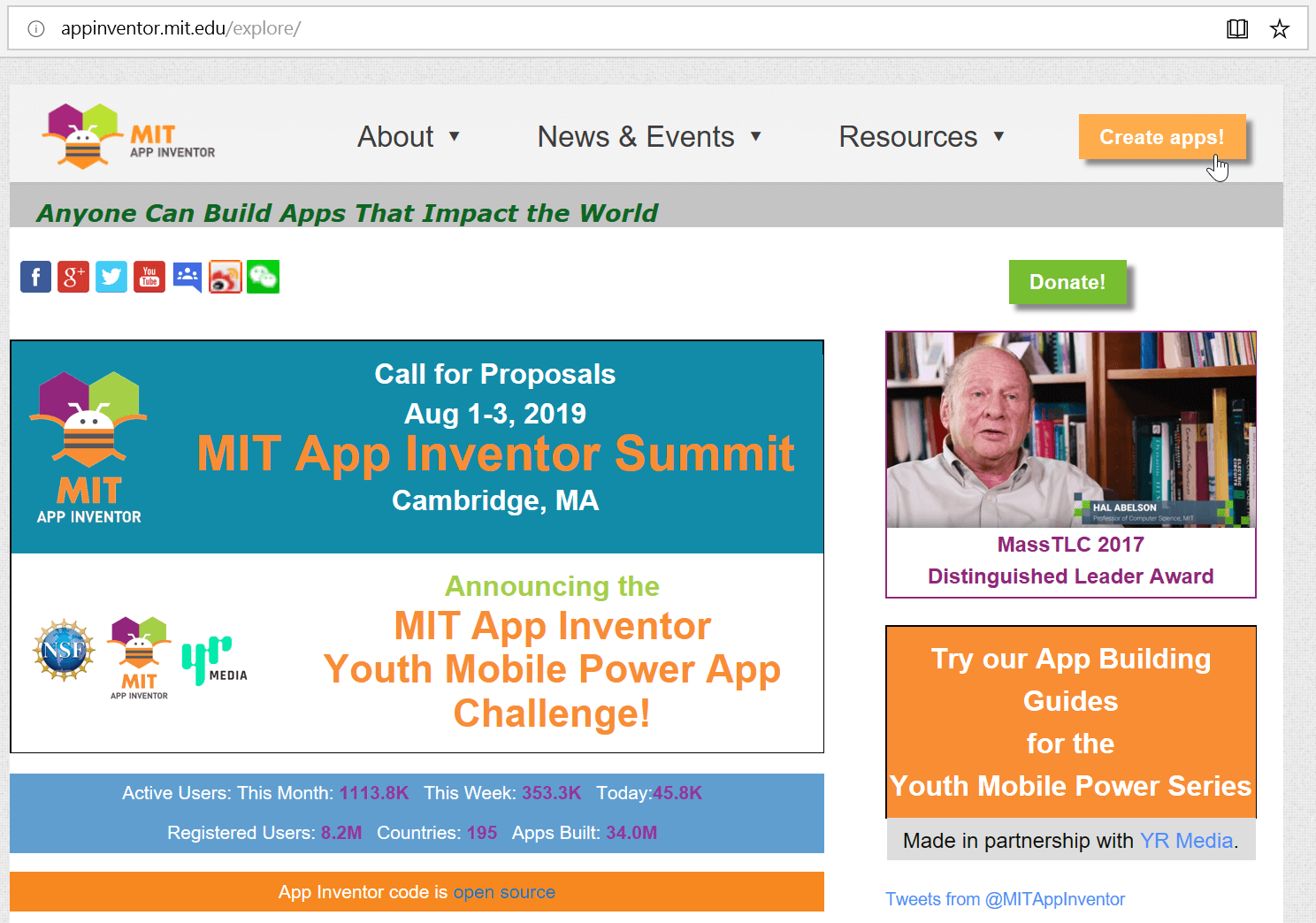This screenshot has width=1316, height=923.
Task: Click the NSF logo in challenge banner
Action: 64,650
